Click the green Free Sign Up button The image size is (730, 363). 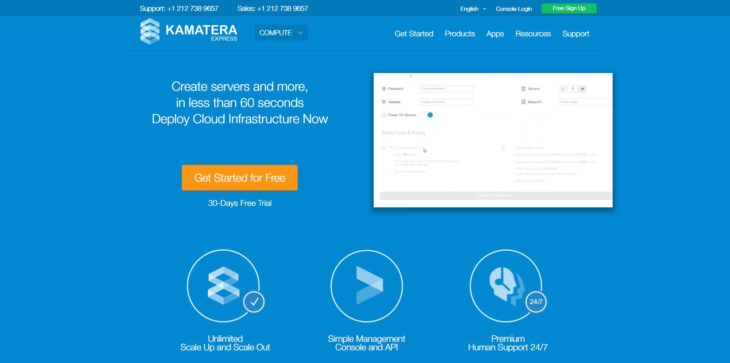[569, 8]
